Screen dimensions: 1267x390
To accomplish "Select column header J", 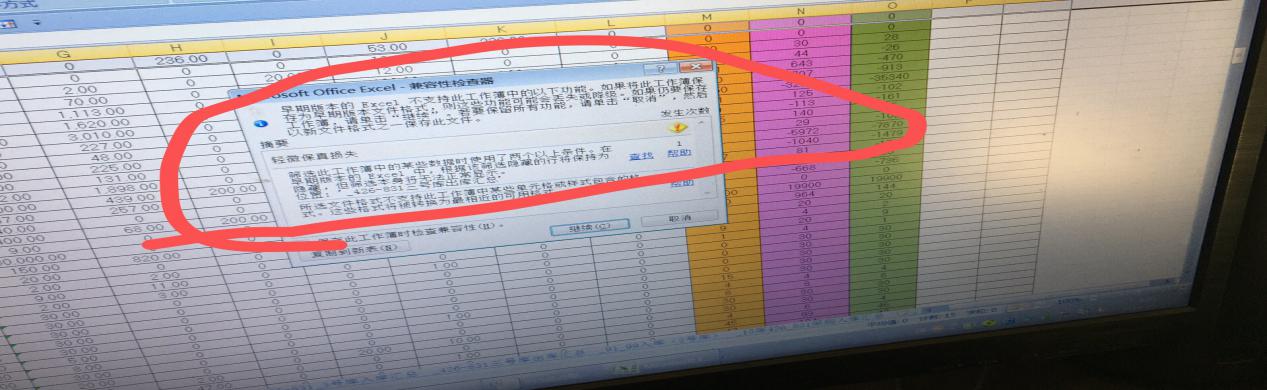I will pyautogui.click(x=383, y=37).
